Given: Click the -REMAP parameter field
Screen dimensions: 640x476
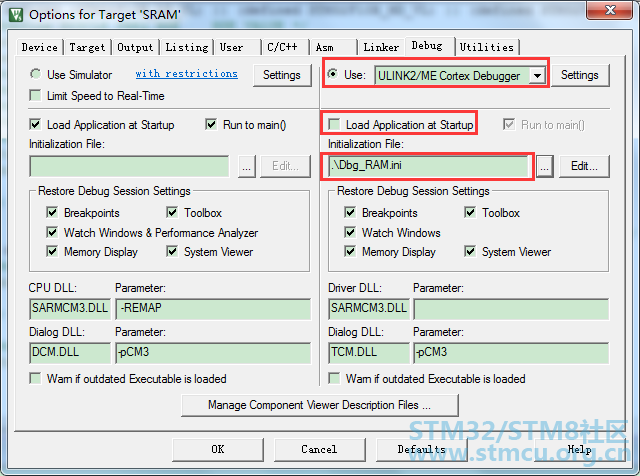Looking at the screenshot, I should [213, 309].
